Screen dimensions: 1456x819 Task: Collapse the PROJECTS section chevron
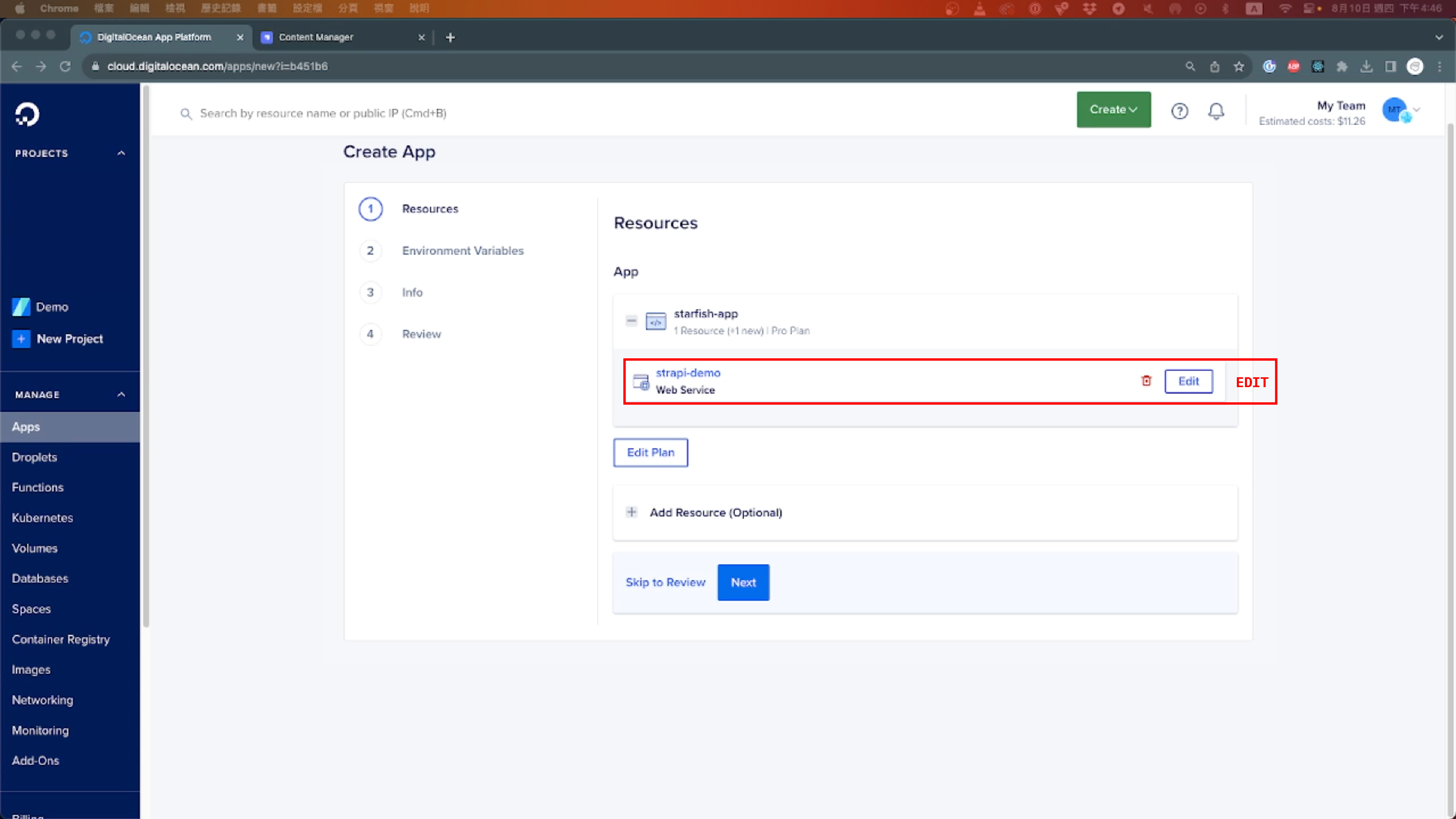pyautogui.click(x=121, y=152)
